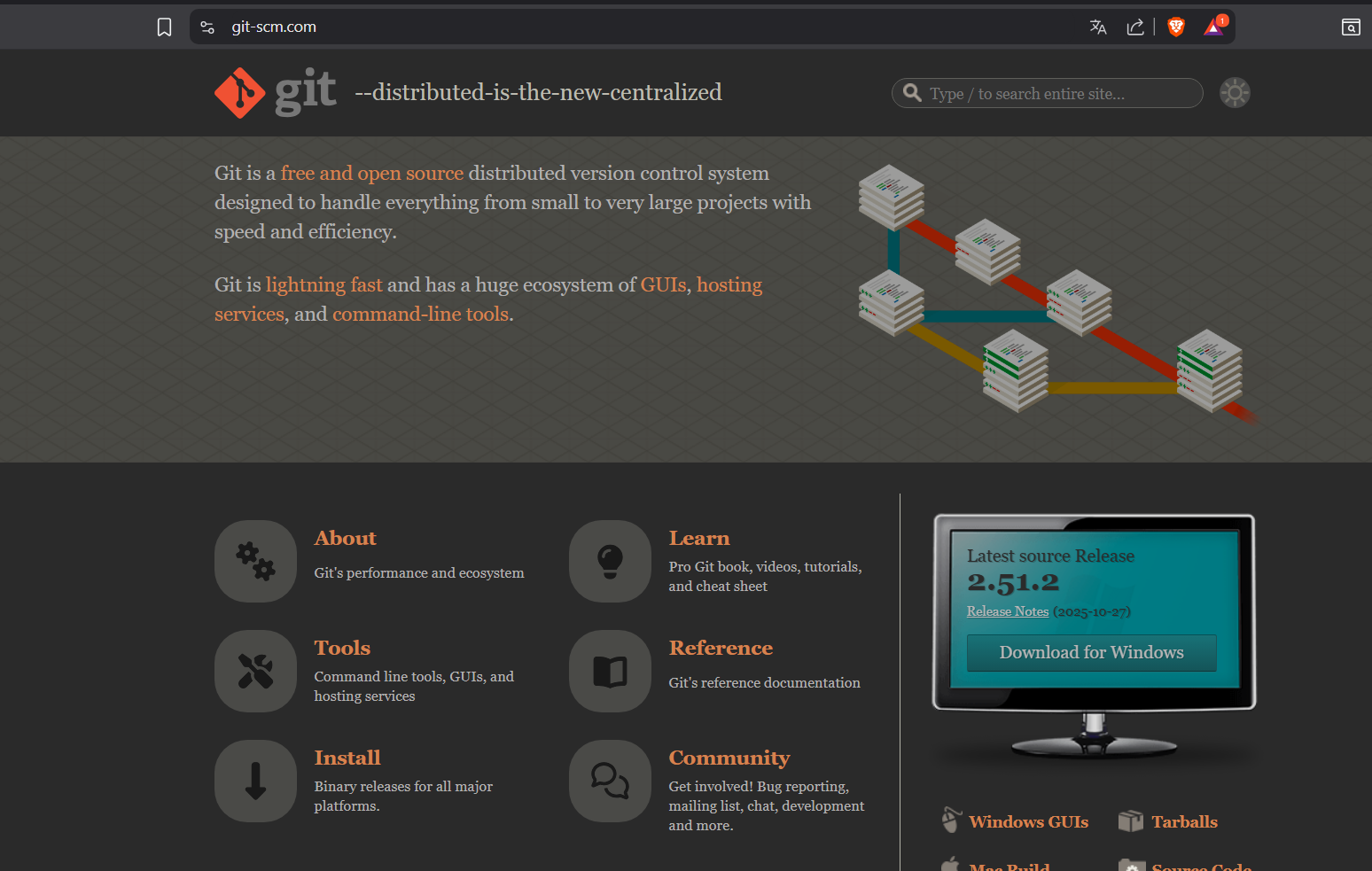Follow the 'lightning fast' link
This screenshot has height=871, width=1372.
(x=324, y=284)
